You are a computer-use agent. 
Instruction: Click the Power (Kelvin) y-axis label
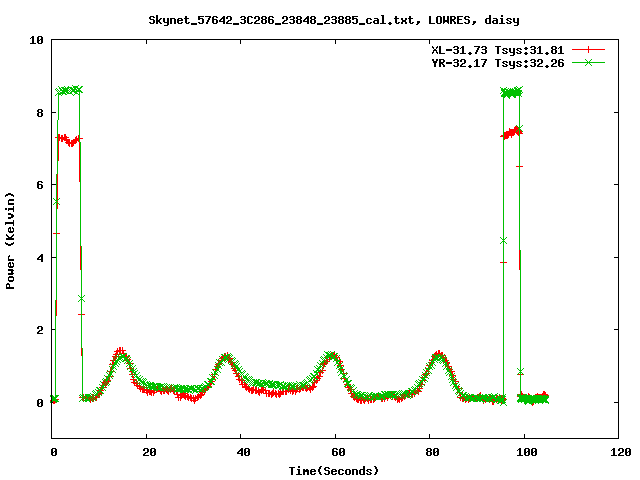[10, 241]
